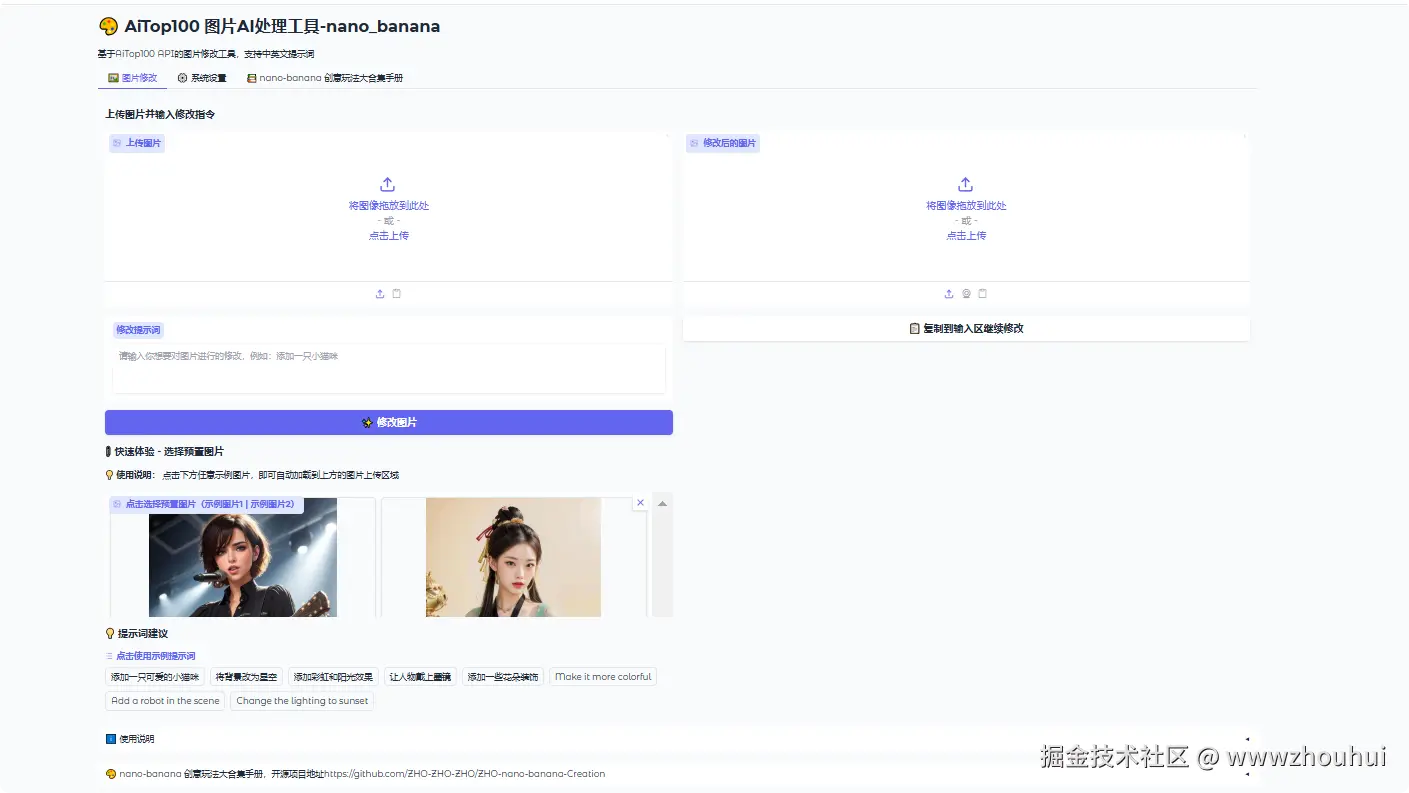Click clipboard paste icon below 上传图片 panel
This screenshot has width=1409, height=793.
pyautogui.click(x=397, y=294)
